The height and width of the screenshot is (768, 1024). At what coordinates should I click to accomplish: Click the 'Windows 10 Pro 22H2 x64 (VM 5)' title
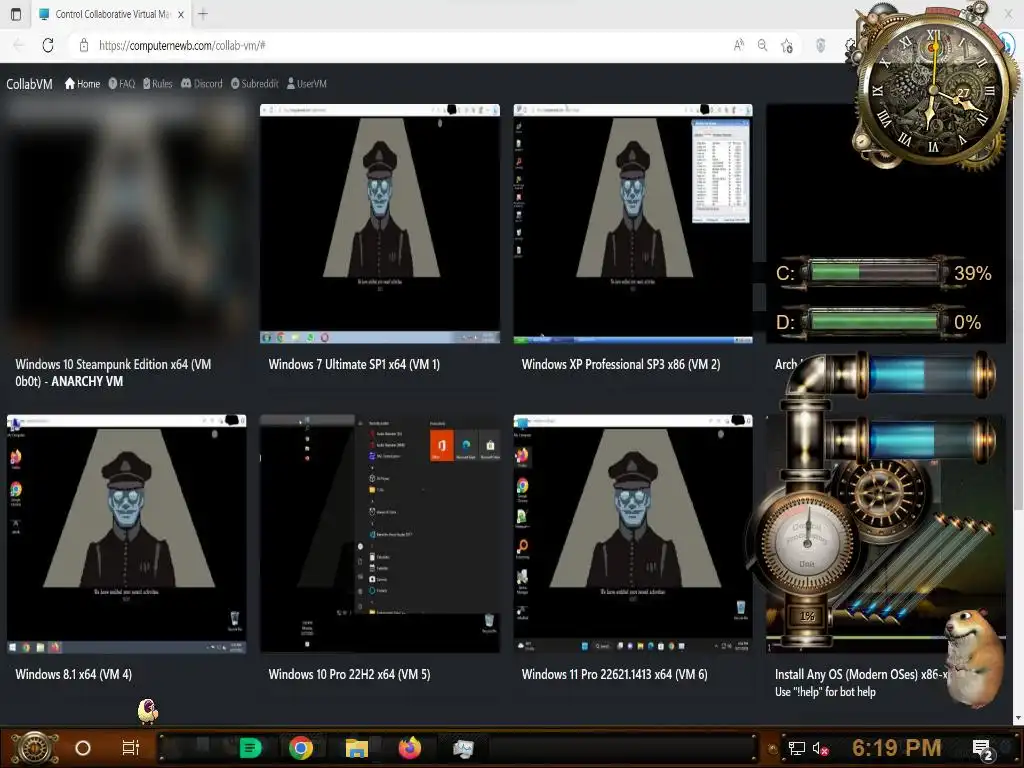349,674
